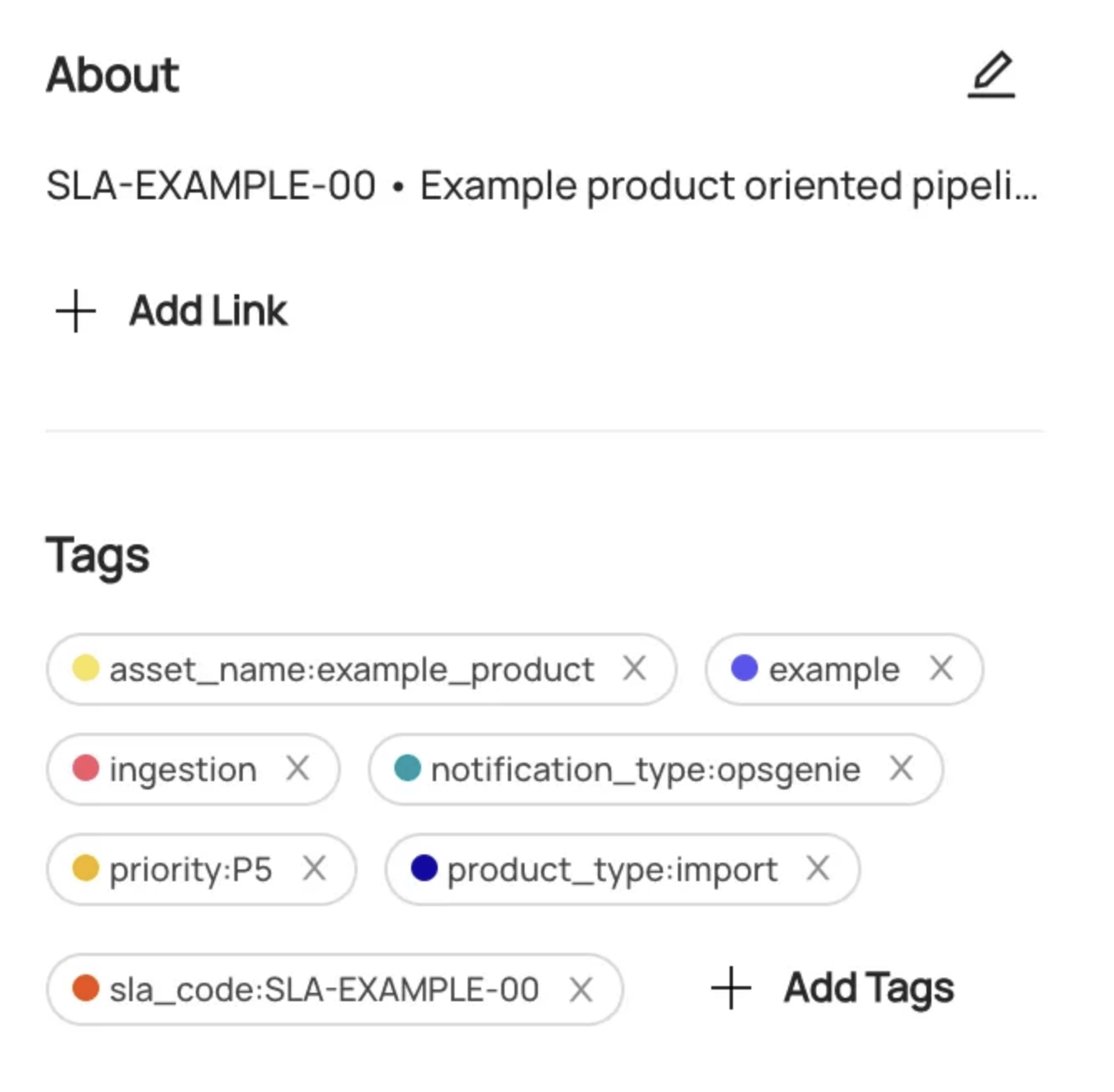Click the orange dot on sla_code tag
This screenshot has width=1114, height=1092.
(86, 989)
